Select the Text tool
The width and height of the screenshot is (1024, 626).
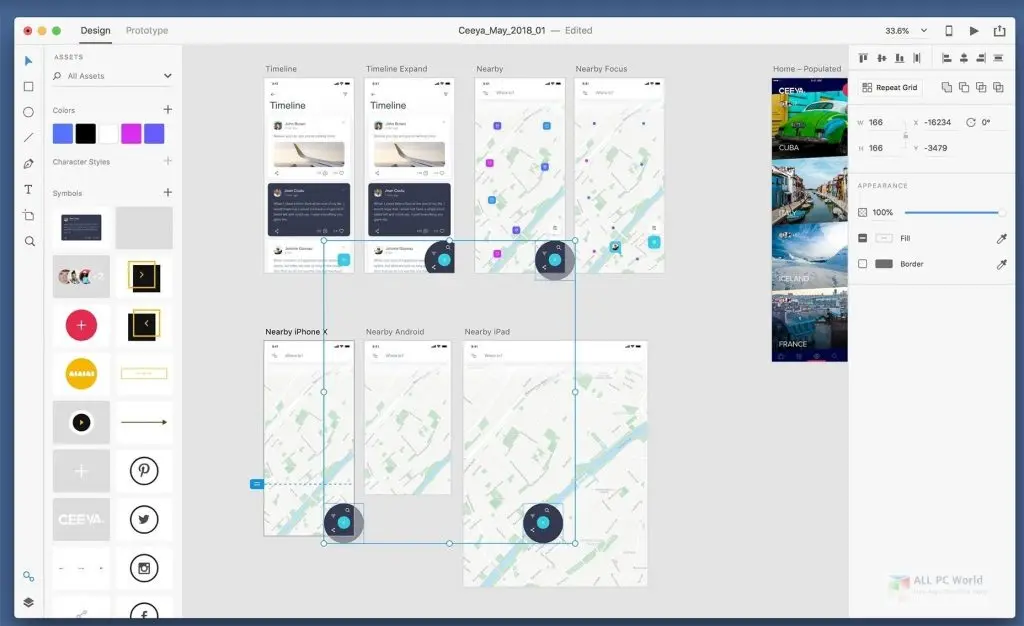point(28,190)
